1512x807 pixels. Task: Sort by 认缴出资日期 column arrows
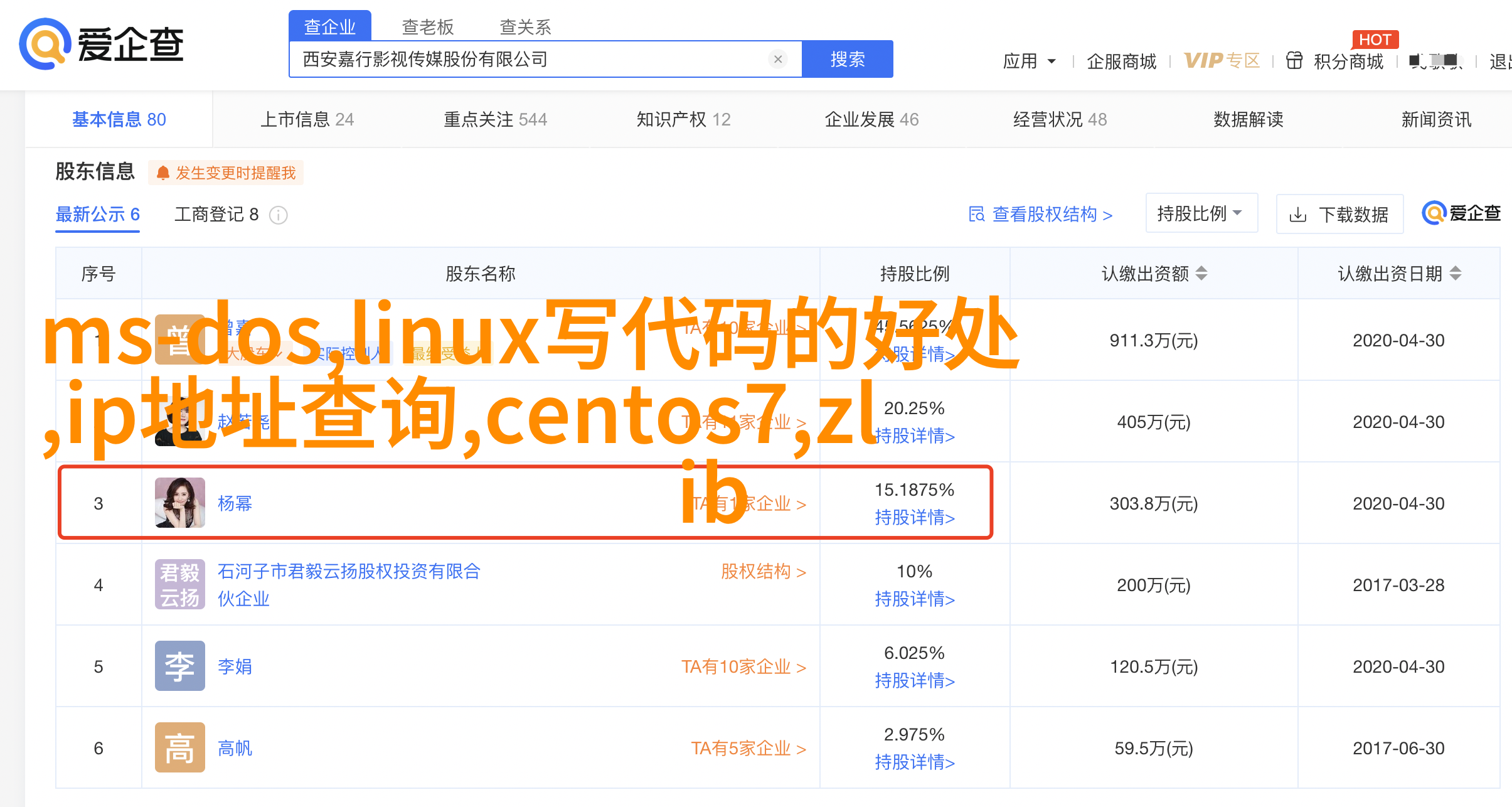(x=1456, y=274)
